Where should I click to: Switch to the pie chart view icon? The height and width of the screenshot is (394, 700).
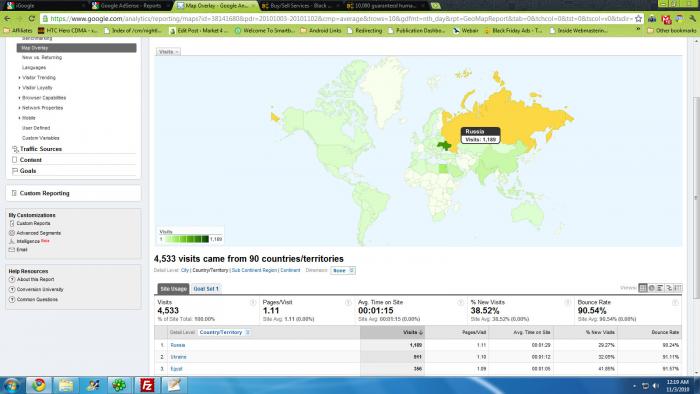click(x=652, y=288)
